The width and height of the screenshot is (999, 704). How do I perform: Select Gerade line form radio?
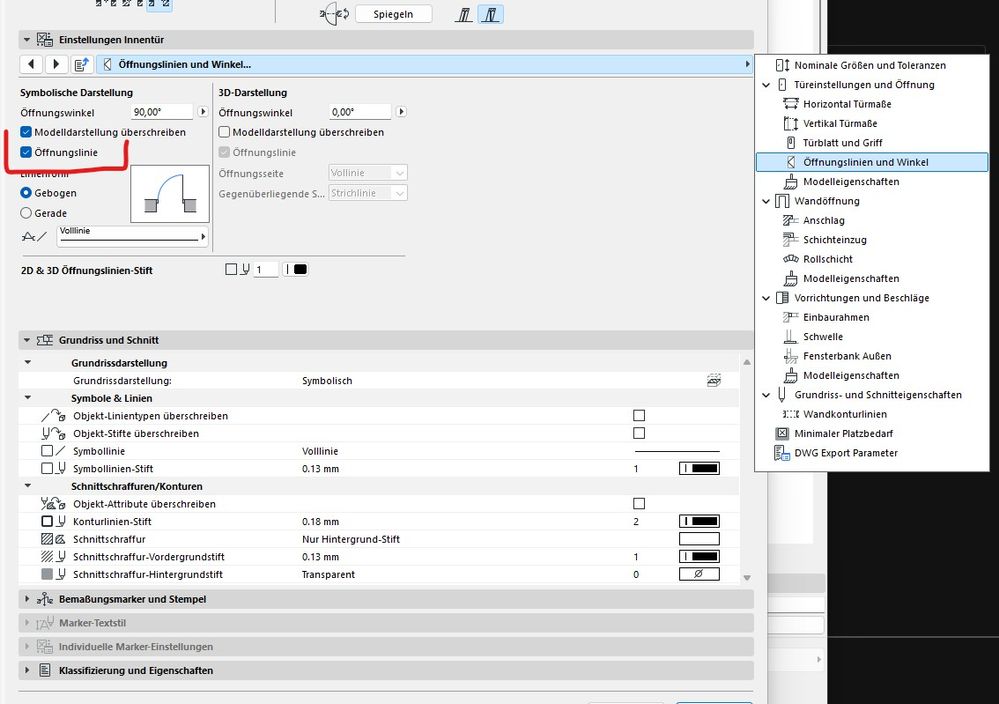click(26, 213)
